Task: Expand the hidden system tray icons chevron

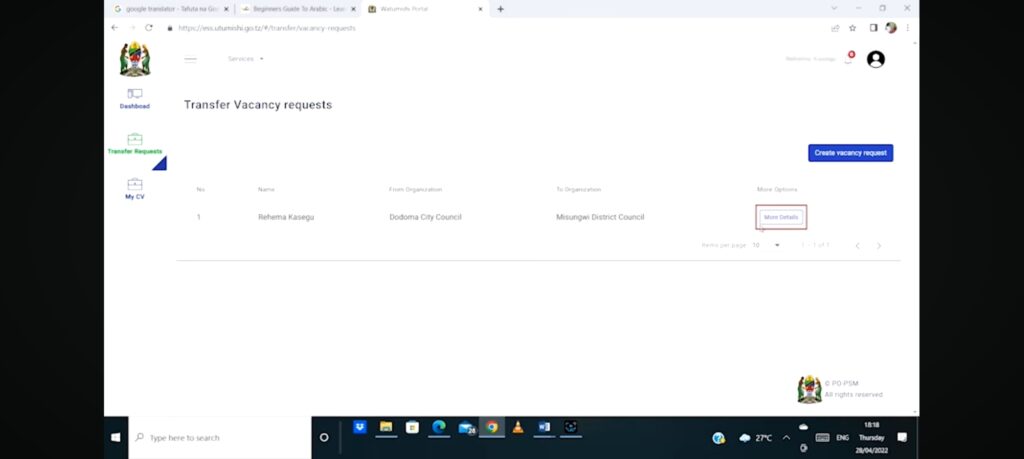Action: click(x=786, y=438)
